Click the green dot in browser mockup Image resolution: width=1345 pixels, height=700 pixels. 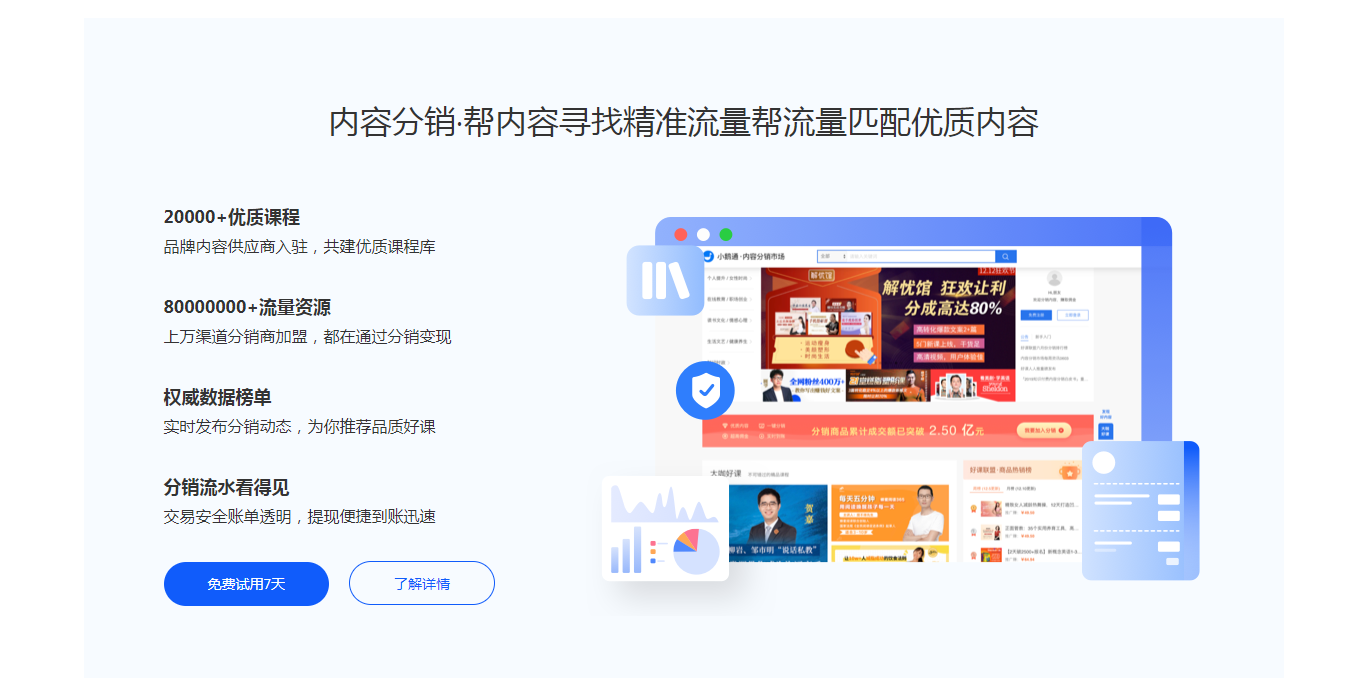click(726, 235)
